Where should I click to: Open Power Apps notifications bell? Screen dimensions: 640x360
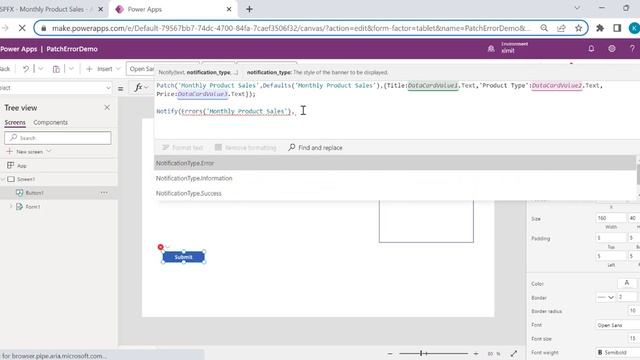point(591,49)
